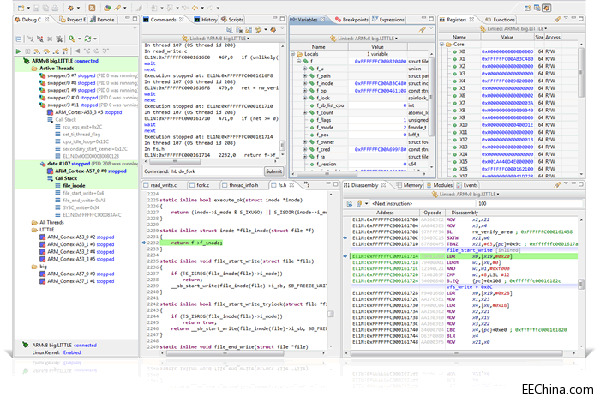Click the Save icon in the main toolbar
Screen dimensions: 600x403
[x=36, y=8]
